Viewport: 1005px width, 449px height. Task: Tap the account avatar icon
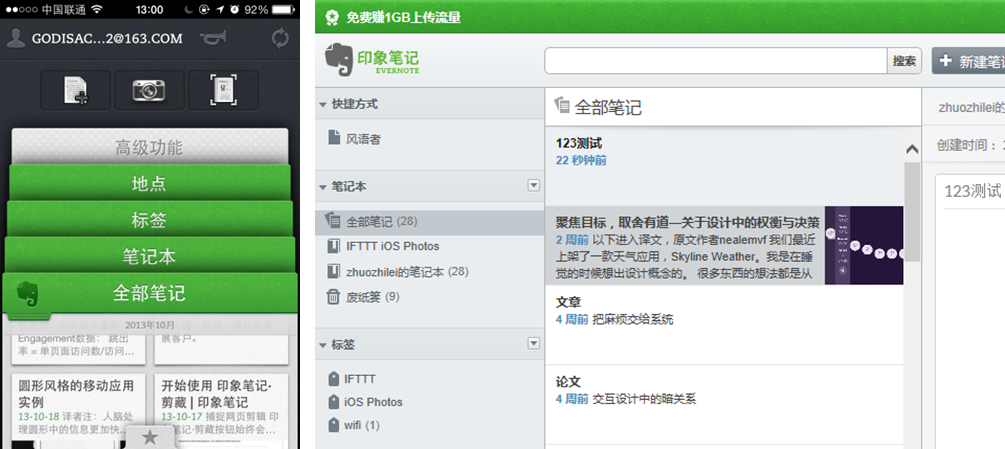click(15, 38)
